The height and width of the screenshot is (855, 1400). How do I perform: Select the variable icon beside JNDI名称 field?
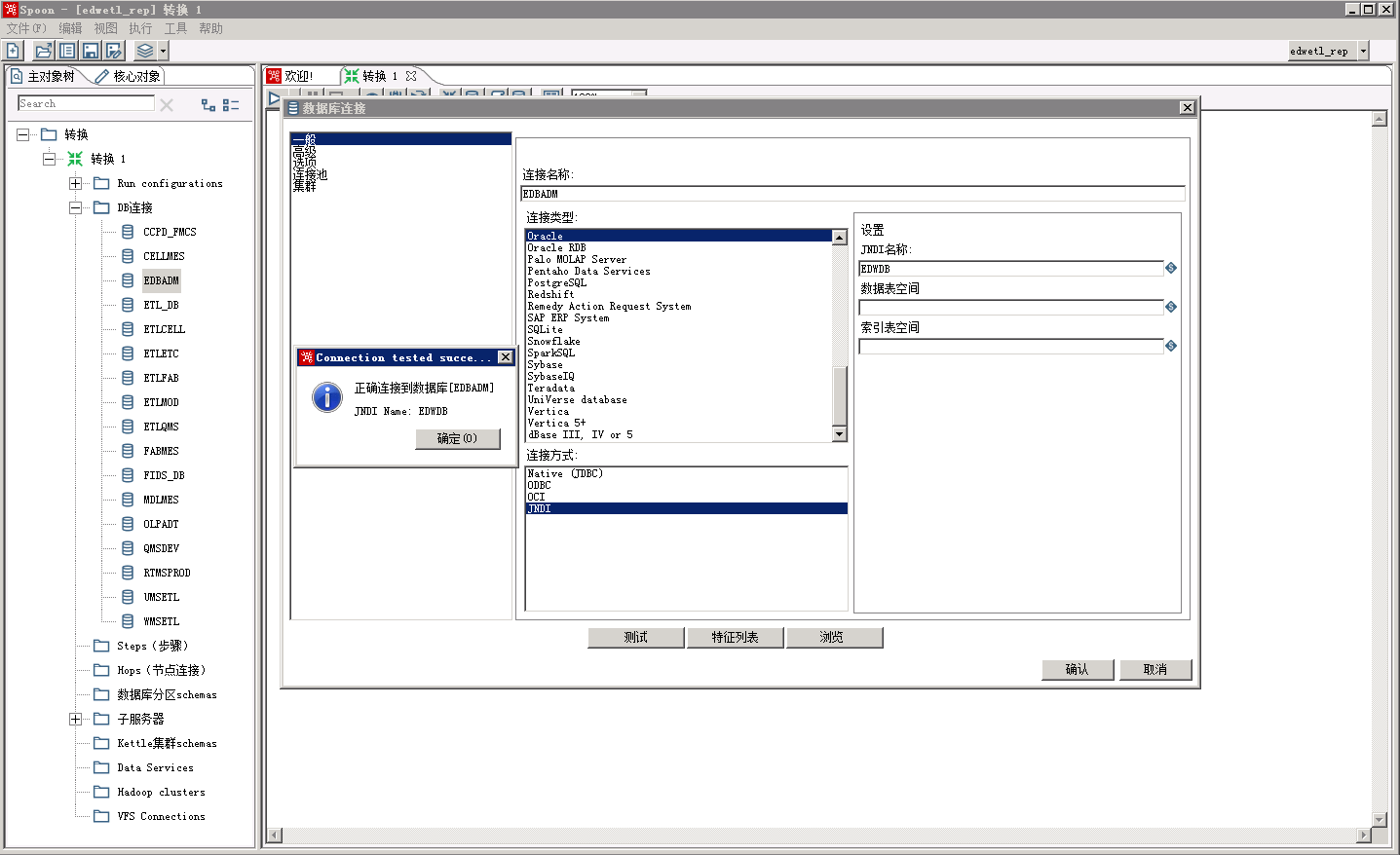[1169, 268]
